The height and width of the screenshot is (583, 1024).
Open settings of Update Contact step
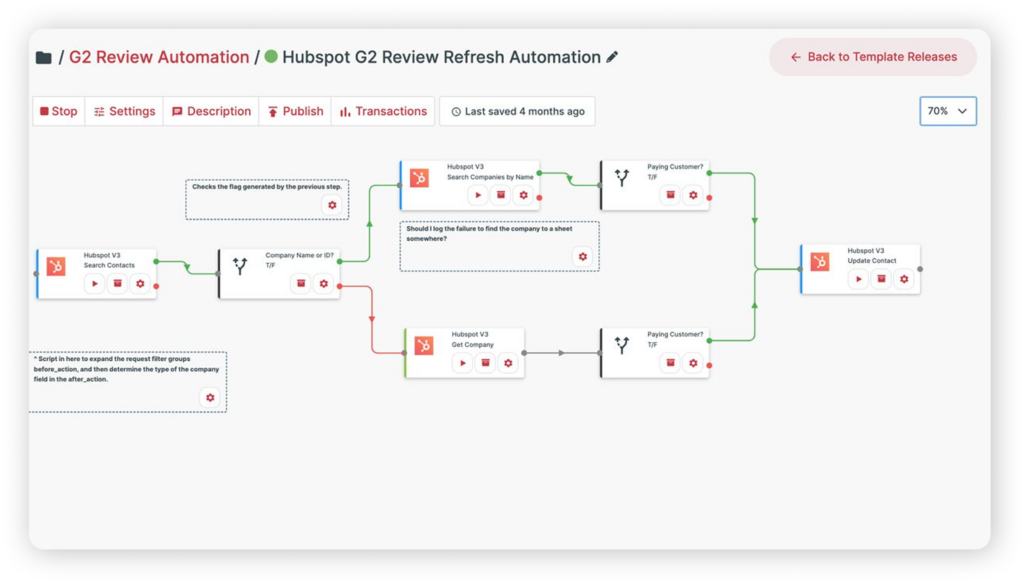click(904, 279)
